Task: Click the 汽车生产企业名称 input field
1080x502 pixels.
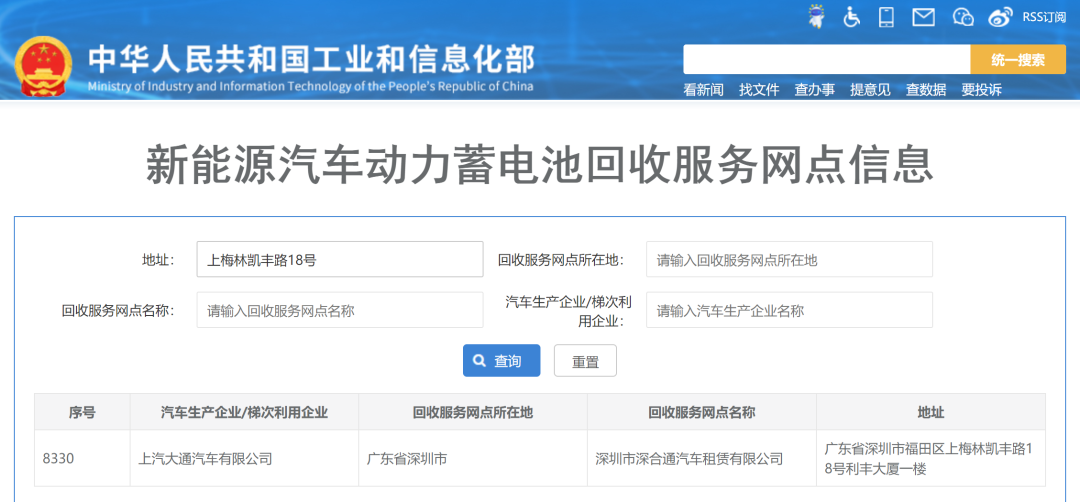Action: (789, 310)
